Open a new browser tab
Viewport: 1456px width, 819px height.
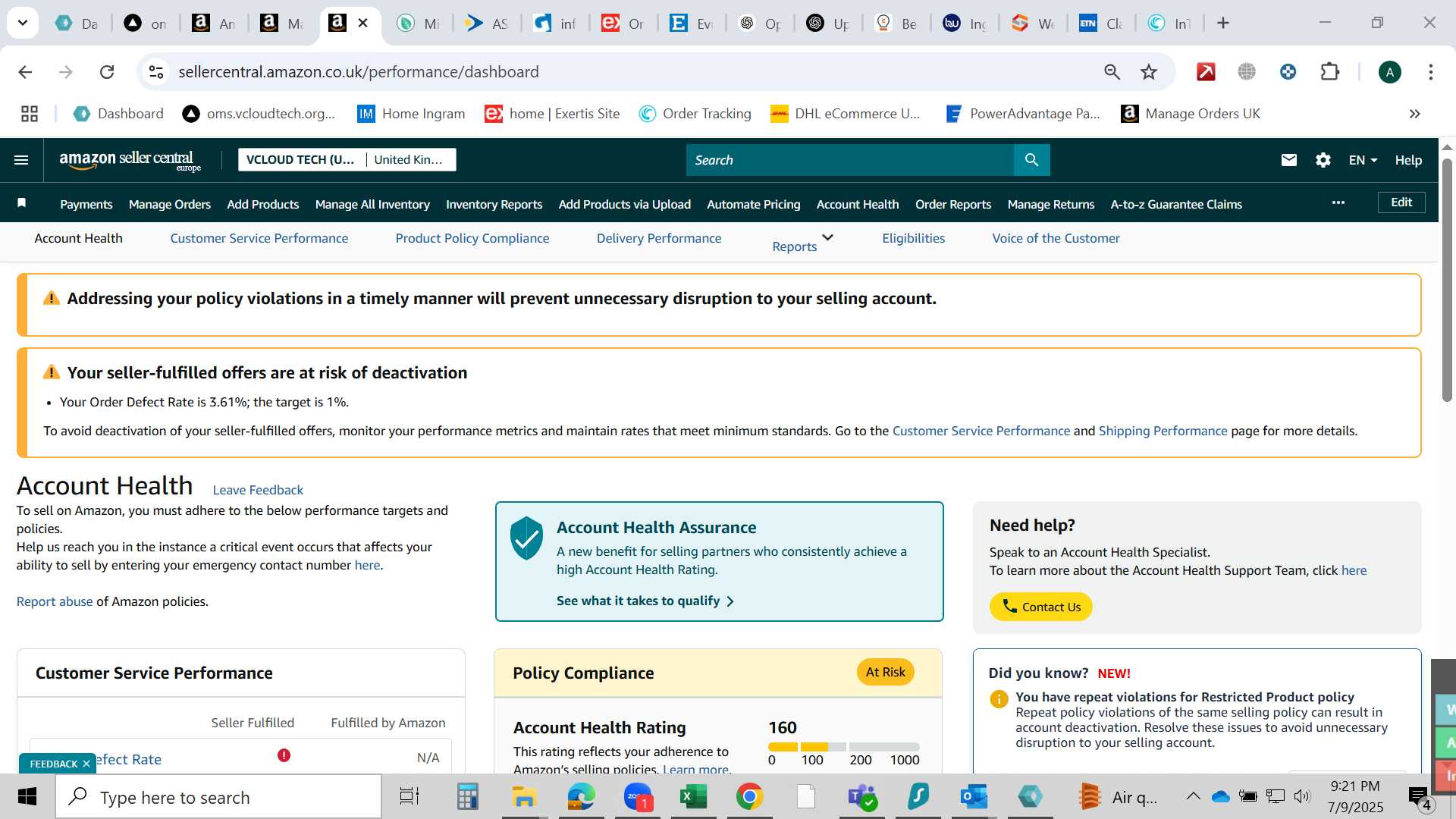point(1222,23)
